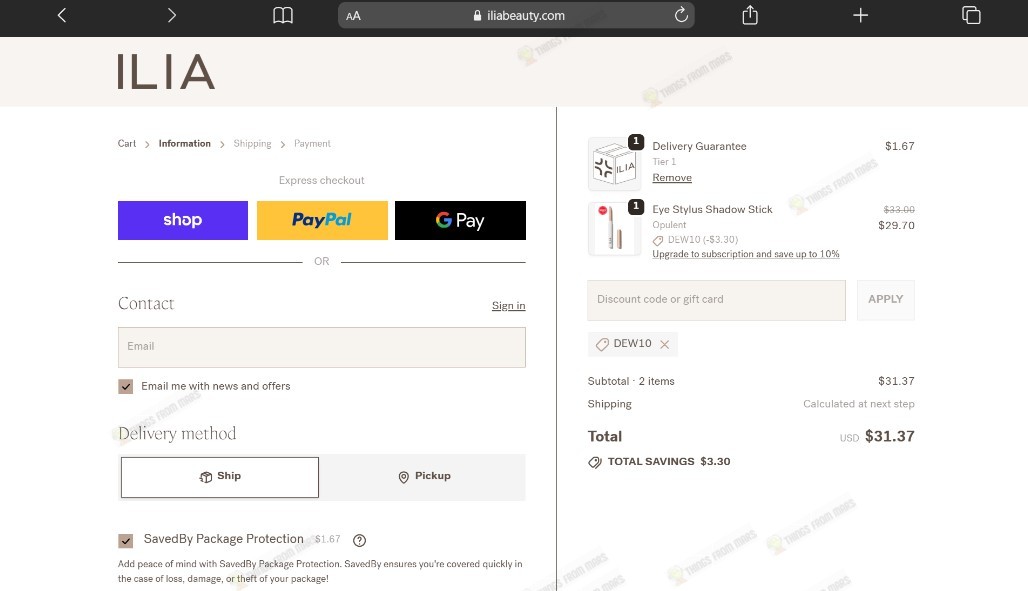
Task: Click the Contact heading
Action: [x=146, y=304]
